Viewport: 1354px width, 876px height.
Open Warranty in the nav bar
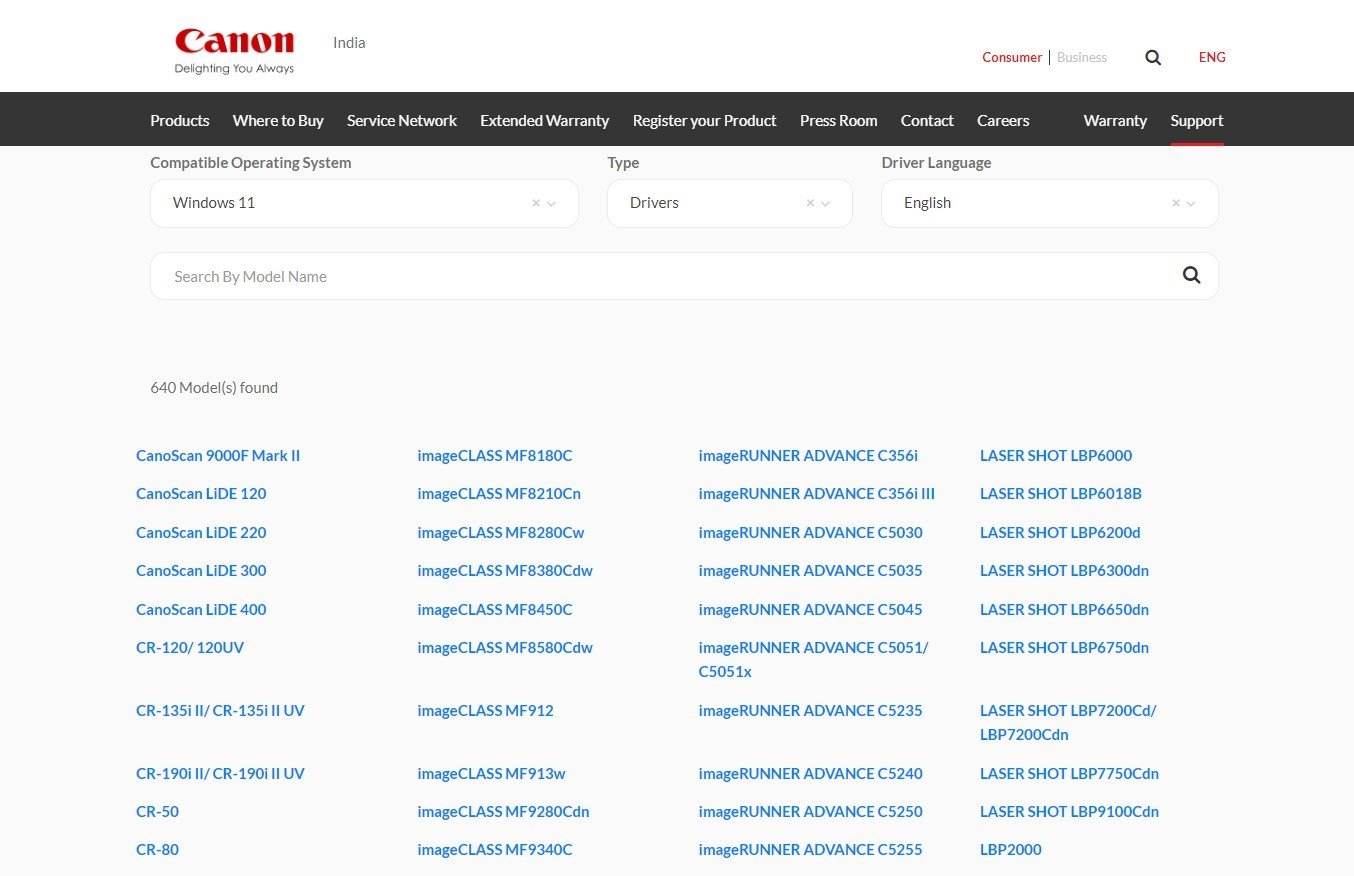1115,120
